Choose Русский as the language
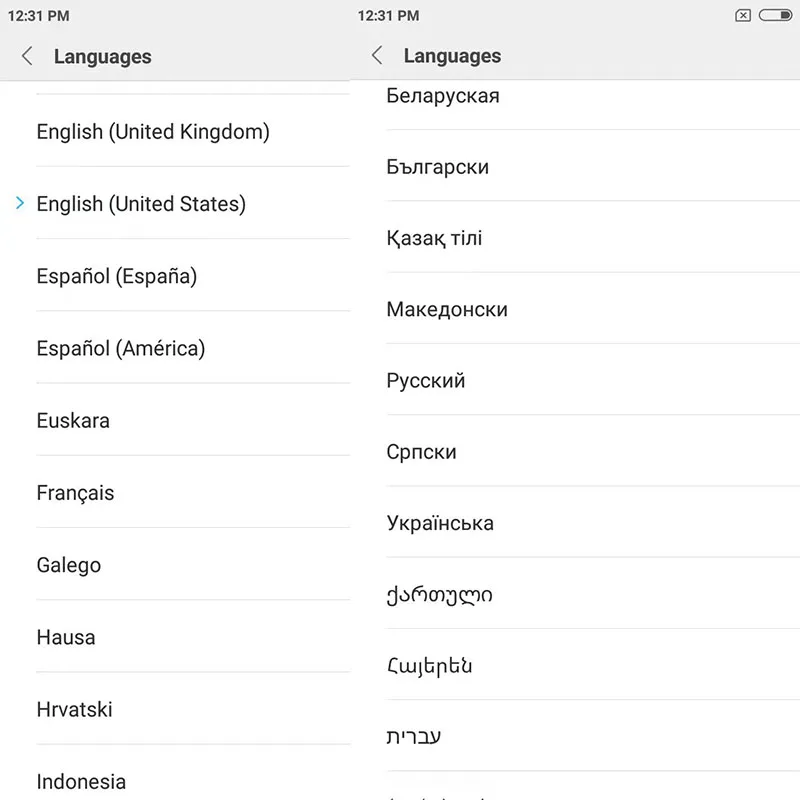The image size is (800, 800). coord(425,380)
